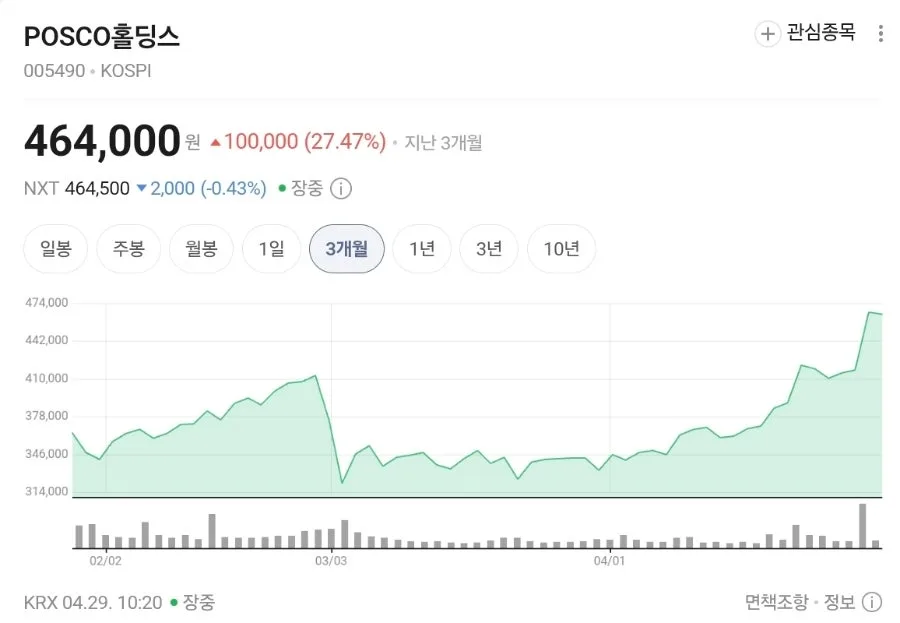
Task: Click the blue down-triangle NXT change indicator
Action: (141, 188)
